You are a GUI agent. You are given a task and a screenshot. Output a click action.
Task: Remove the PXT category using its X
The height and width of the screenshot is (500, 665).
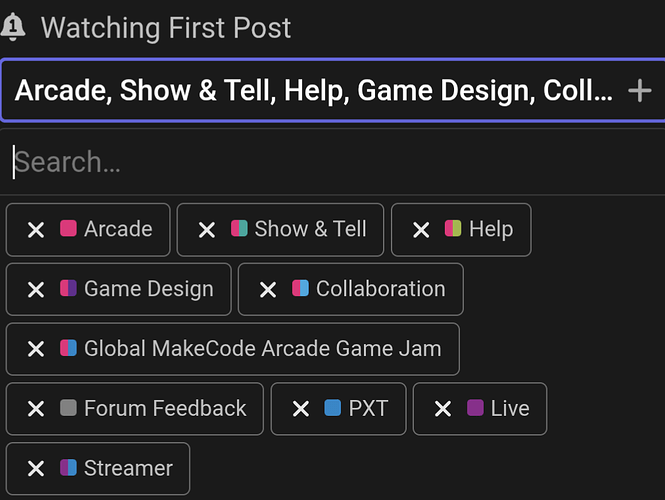301,409
